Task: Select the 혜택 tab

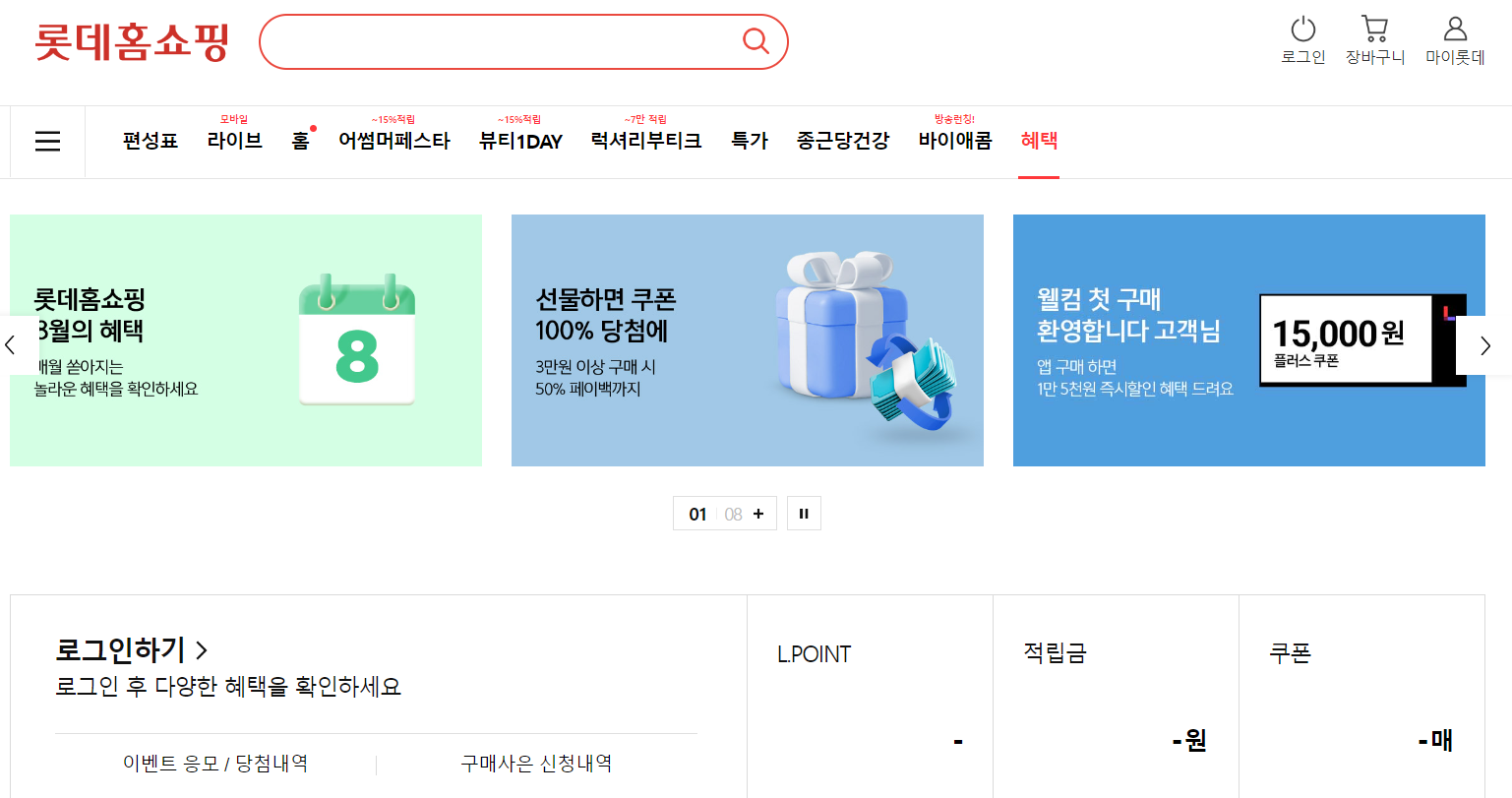Action: tap(1039, 141)
